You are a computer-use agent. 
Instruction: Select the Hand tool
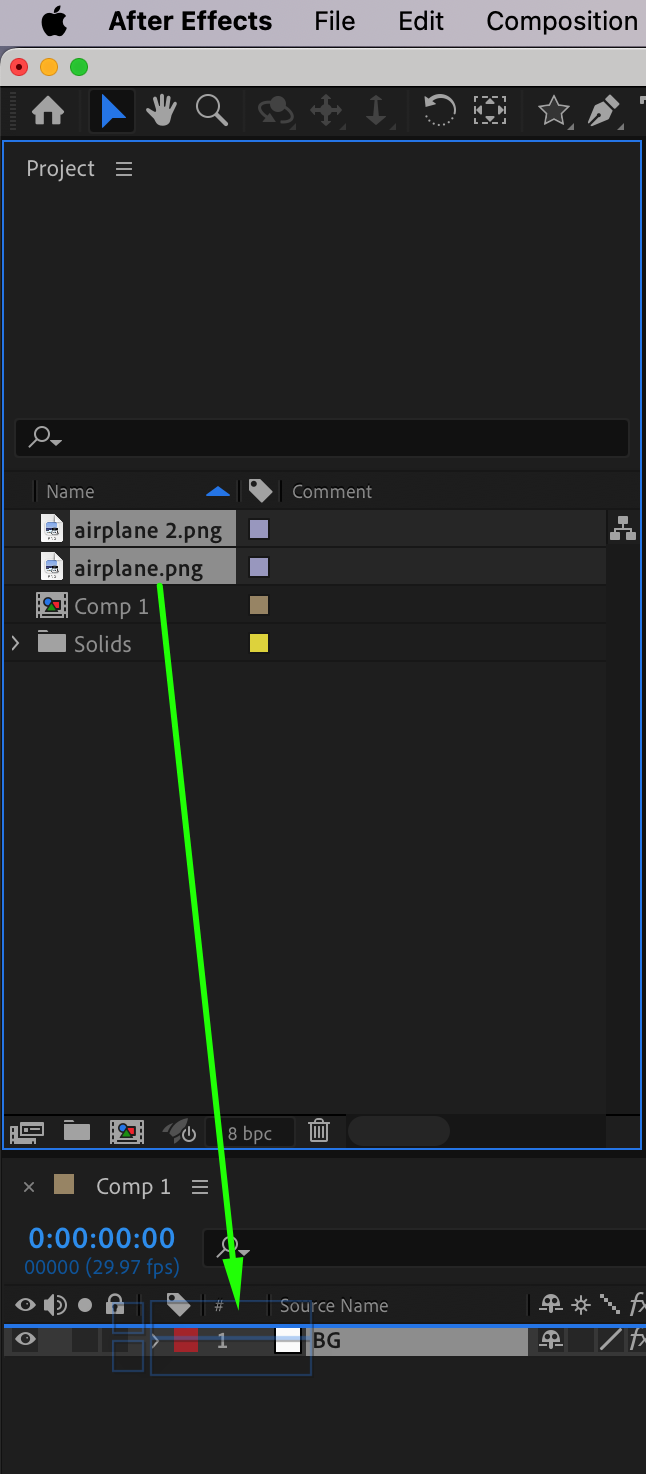161,111
